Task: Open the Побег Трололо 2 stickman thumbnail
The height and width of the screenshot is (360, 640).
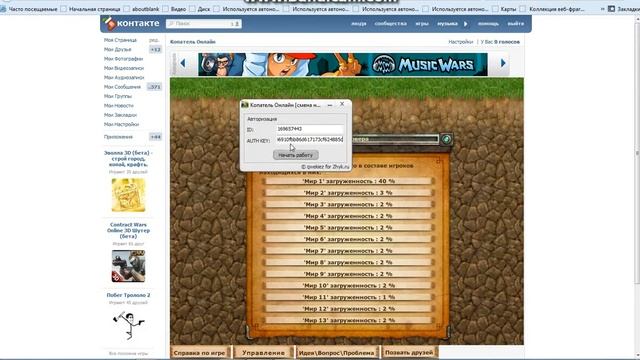Action: pos(128,325)
